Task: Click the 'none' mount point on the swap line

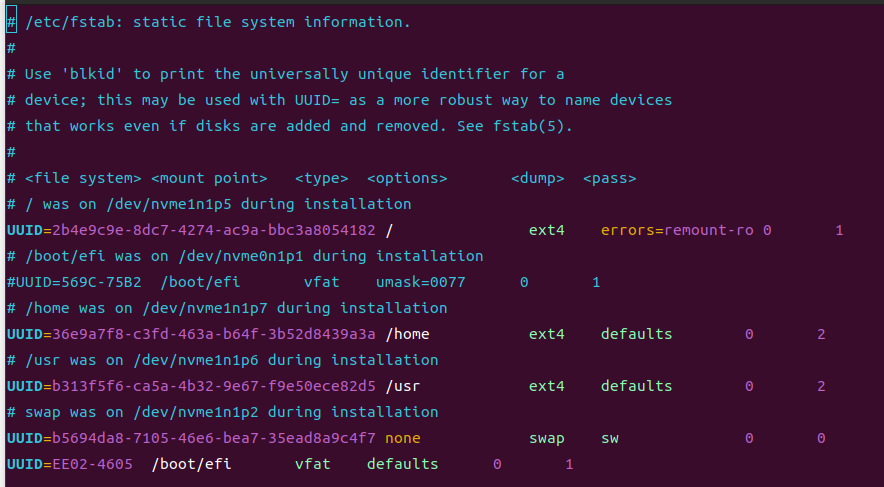Action: (402, 438)
